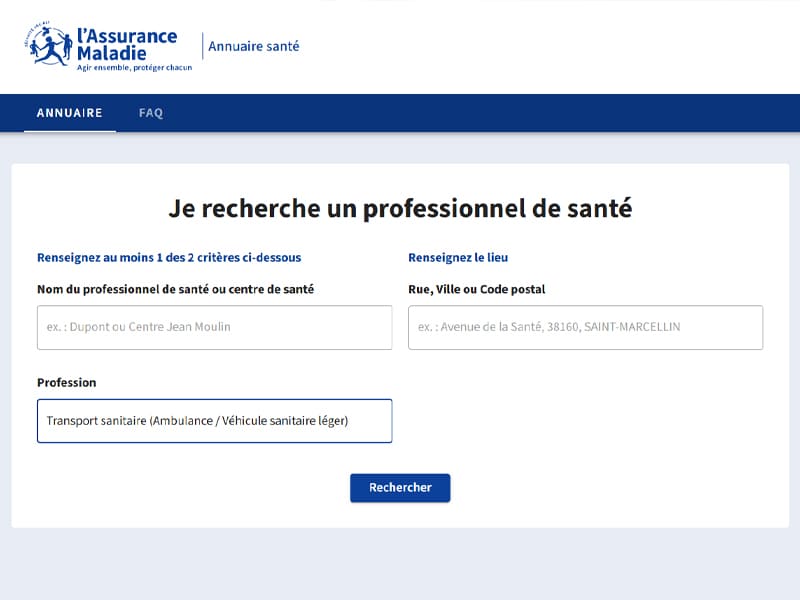Focus the professional name input field
The width and height of the screenshot is (800, 600).
tap(214, 327)
